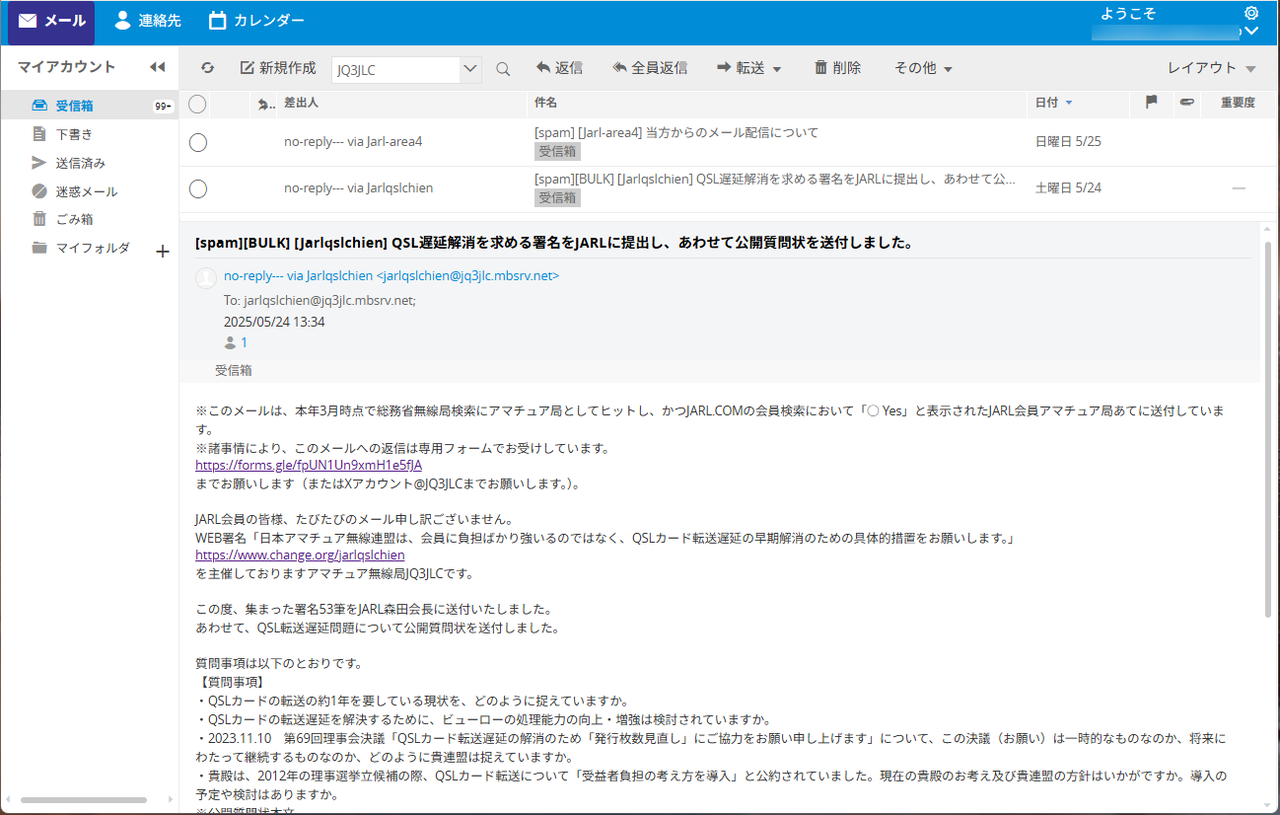This screenshot has height=815, width=1280.
Task: Sort by attachment clip column icon
Action: click(x=1187, y=103)
